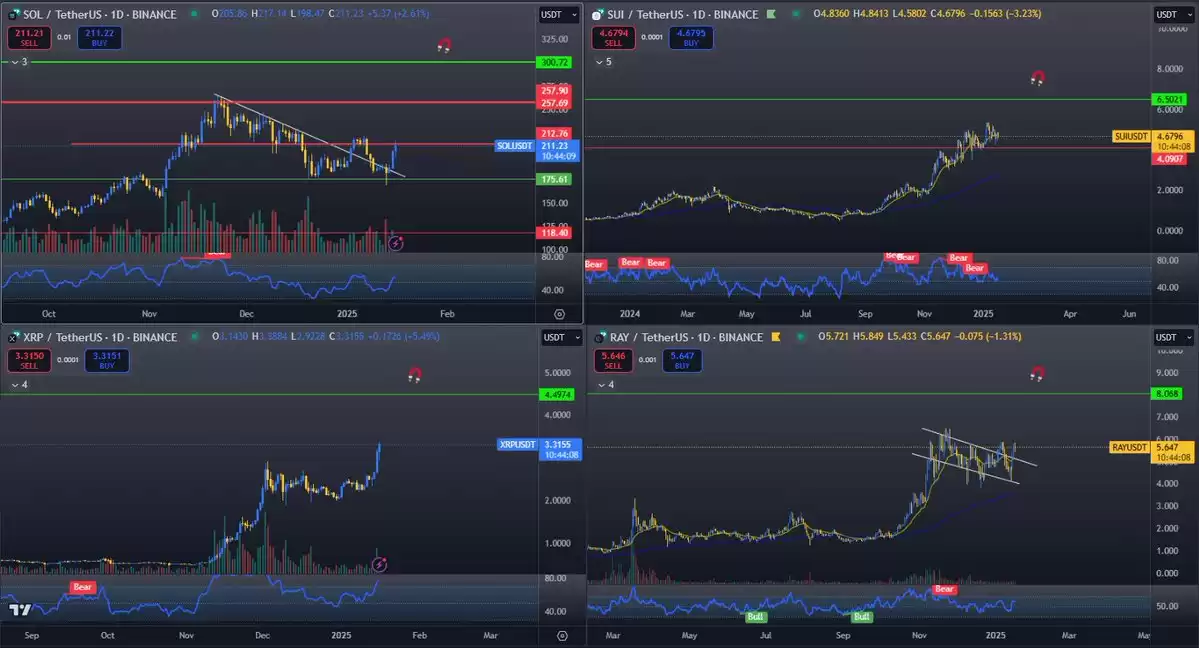
Task: Select the 175.61 green price label on SOL
Action: tap(554, 179)
